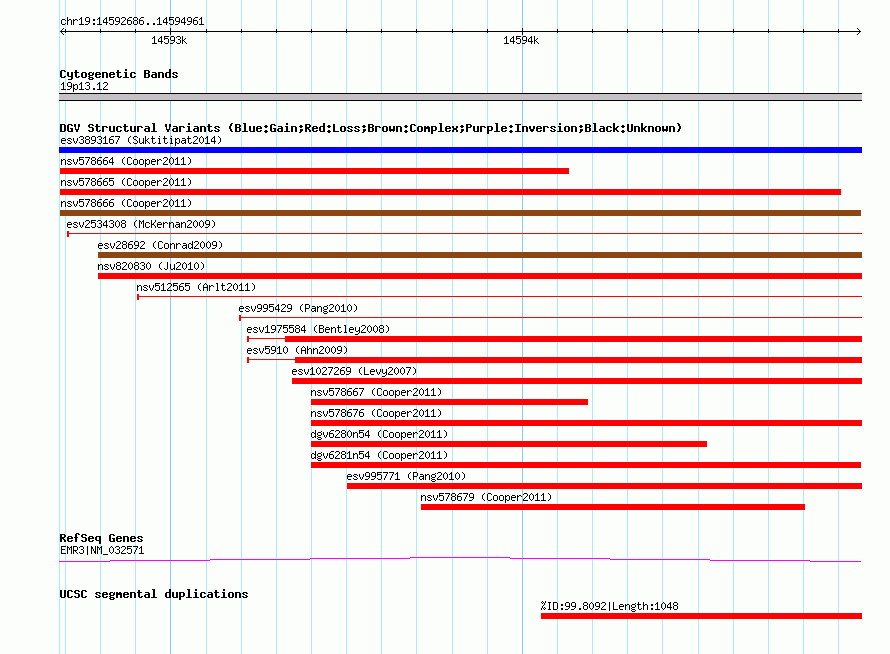Open esv1027269 (Levy2007) variant label
This screenshot has height=654, width=890.
click(x=354, y=371)
